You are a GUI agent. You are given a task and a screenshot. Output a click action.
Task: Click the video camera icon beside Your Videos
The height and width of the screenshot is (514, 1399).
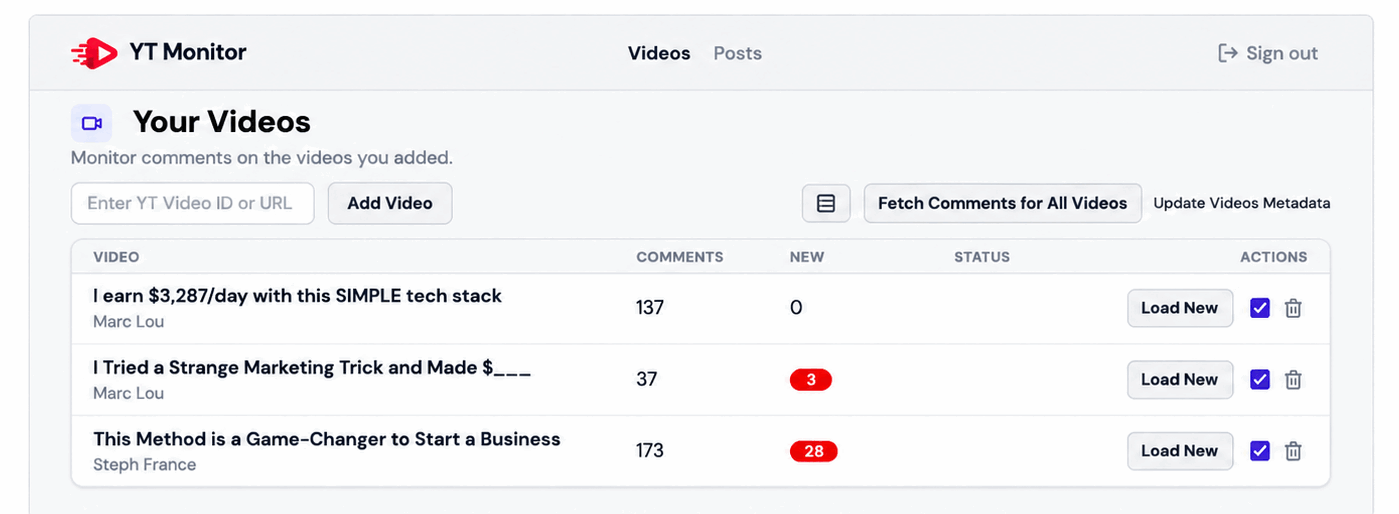[92, 123]
